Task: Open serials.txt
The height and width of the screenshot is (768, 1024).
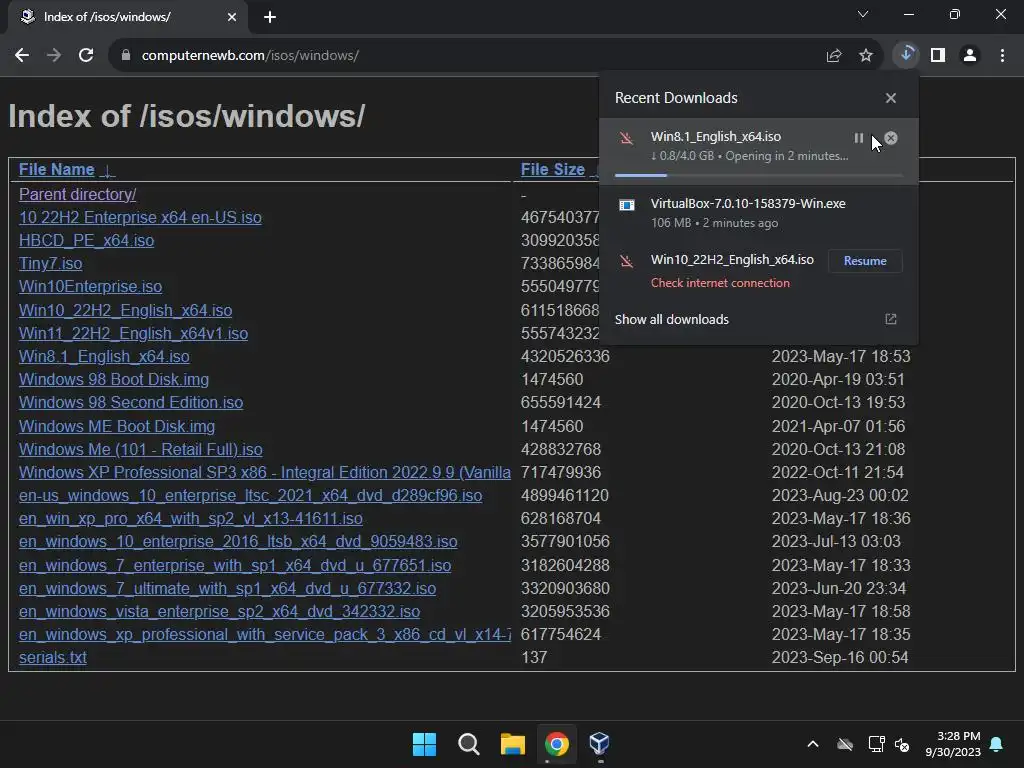Action: click(52, 658)
